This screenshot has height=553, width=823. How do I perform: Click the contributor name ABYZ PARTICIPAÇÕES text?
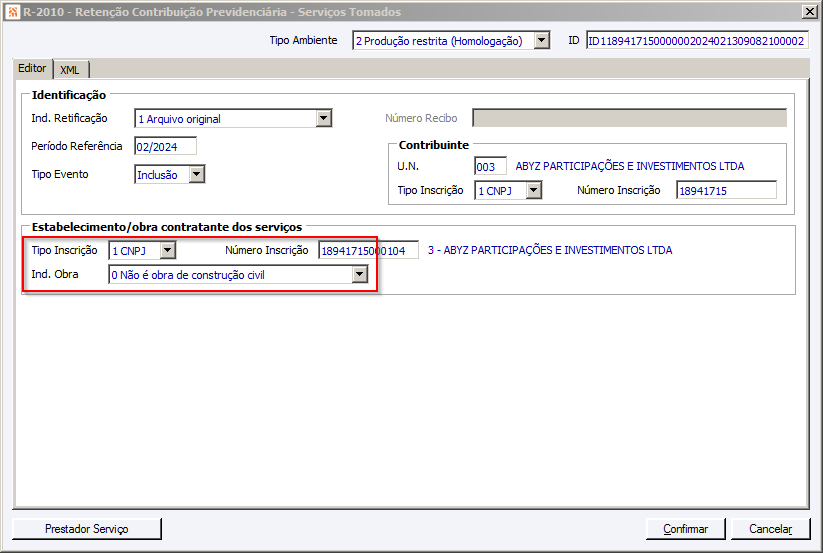click(x=630, y=166)
